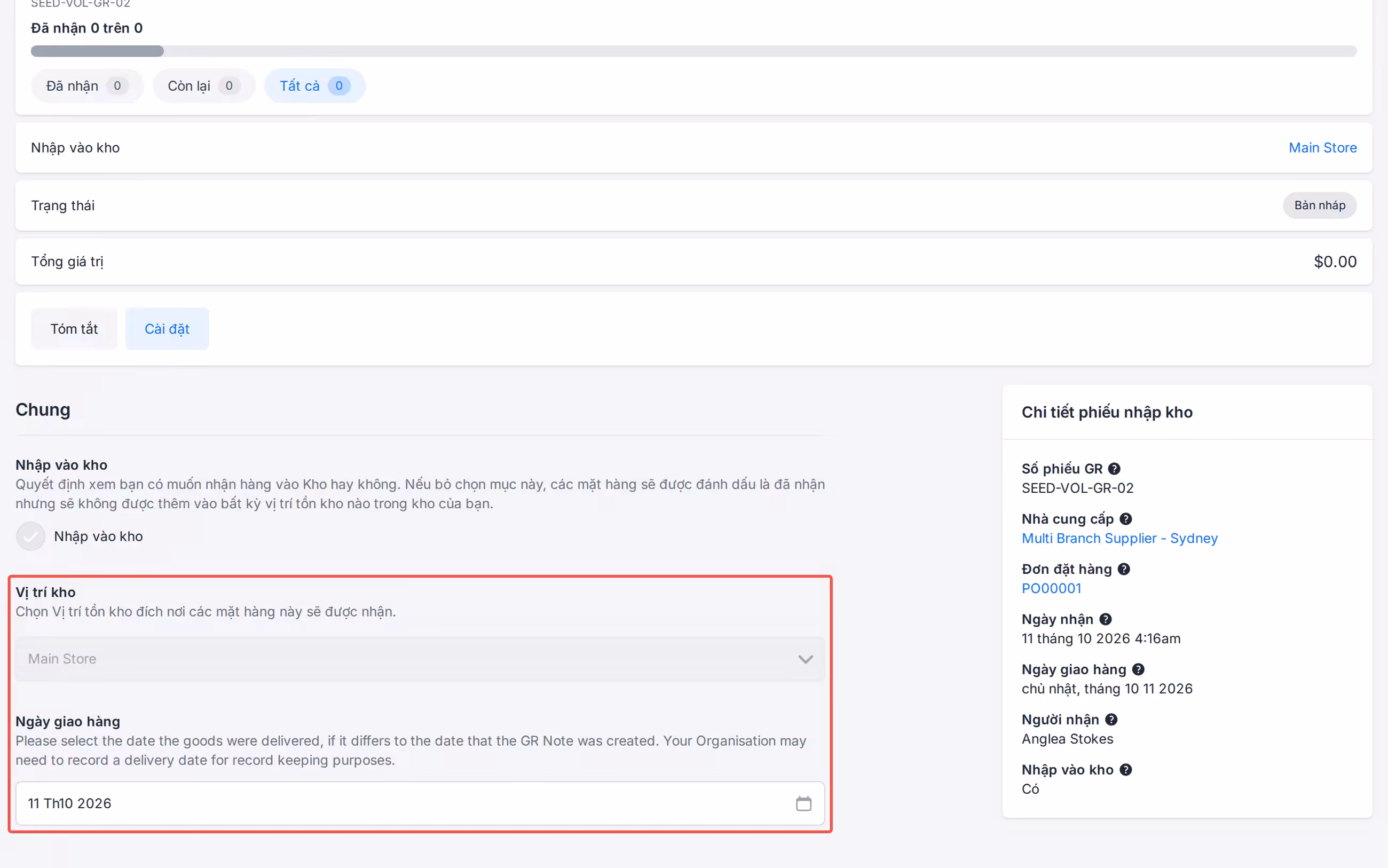Switch to the Tóm tắt tab
The height and width of the screenshot is (868, 1388).
coord(74,329)
